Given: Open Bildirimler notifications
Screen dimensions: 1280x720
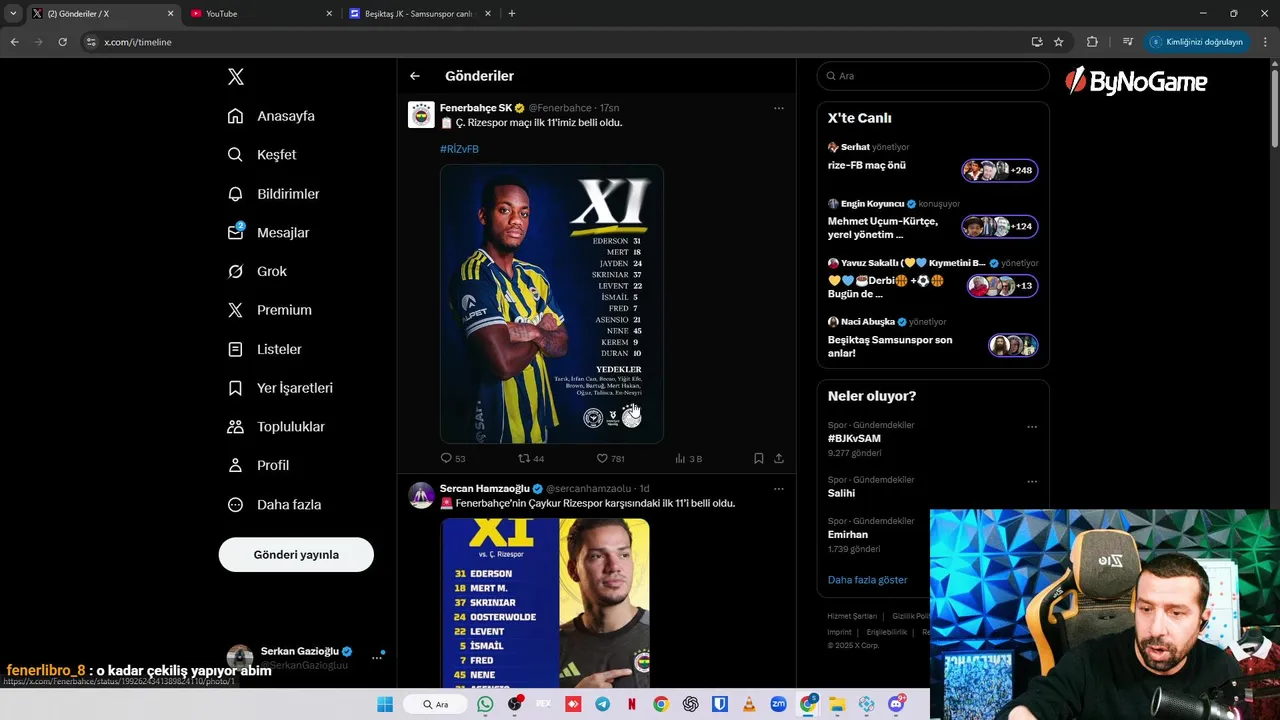Looking at the screenshot, I should click(x=274, y=194).
